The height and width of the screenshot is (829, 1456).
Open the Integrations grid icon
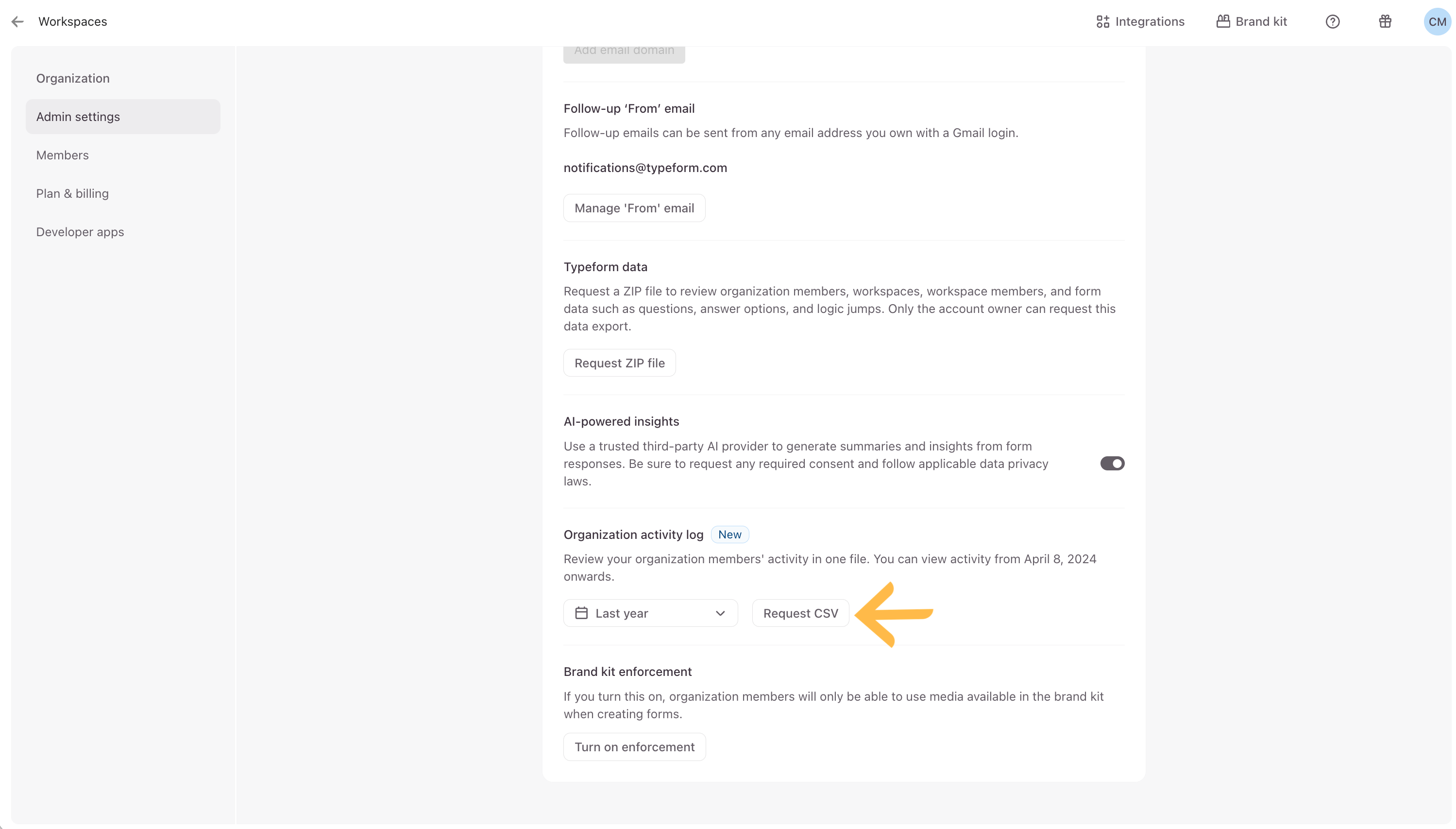pos(1102,22)
